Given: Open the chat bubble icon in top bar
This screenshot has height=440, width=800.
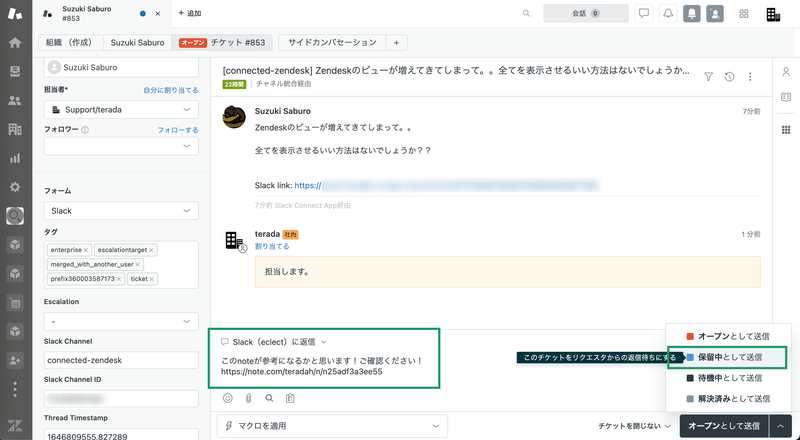Looking at the screenshot, I should point(644,13).
